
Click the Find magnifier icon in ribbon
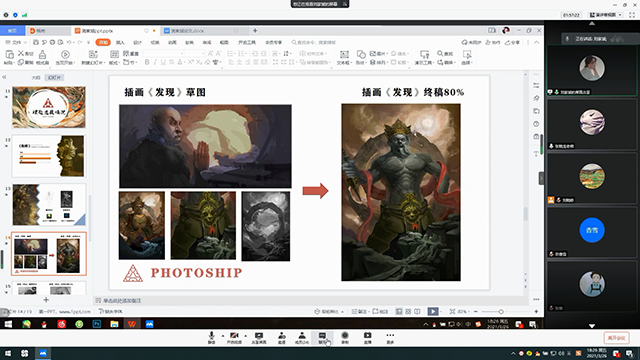click(440, 53)
